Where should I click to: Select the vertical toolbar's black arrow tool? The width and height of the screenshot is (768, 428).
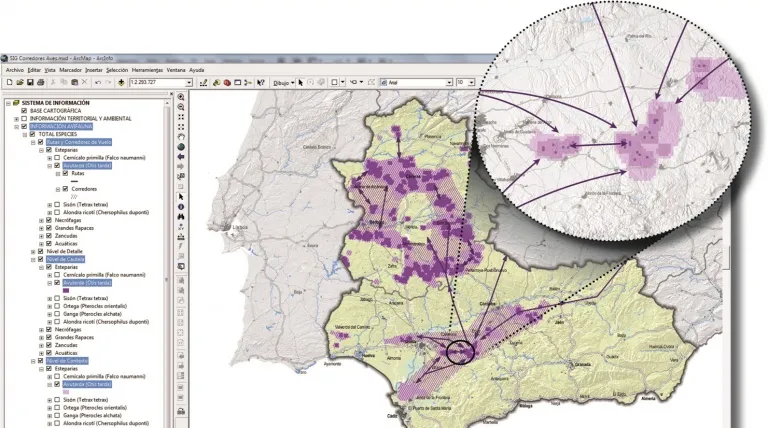point(181,197)
